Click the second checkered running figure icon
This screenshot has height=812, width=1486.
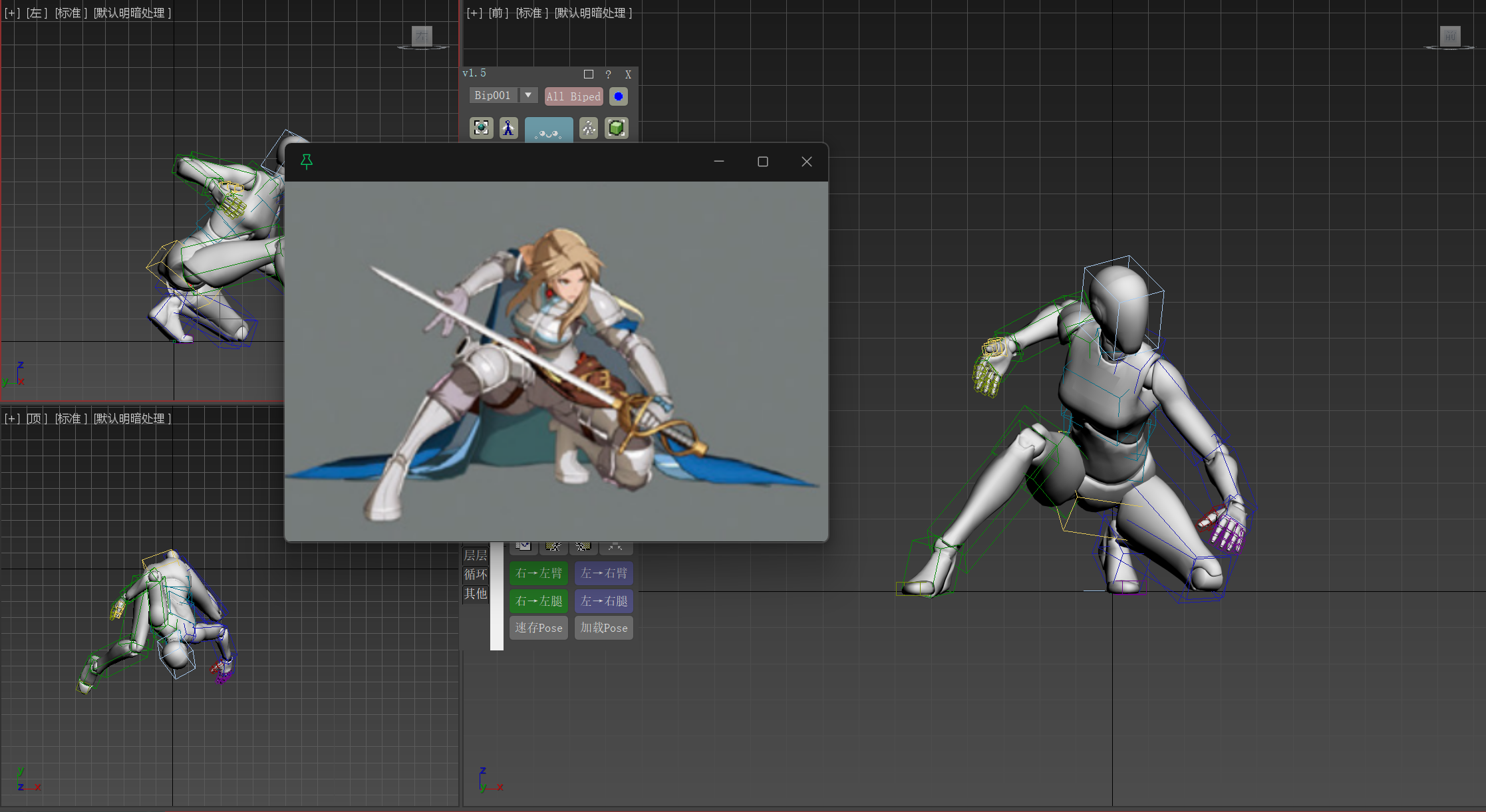(x=583, y=547)
